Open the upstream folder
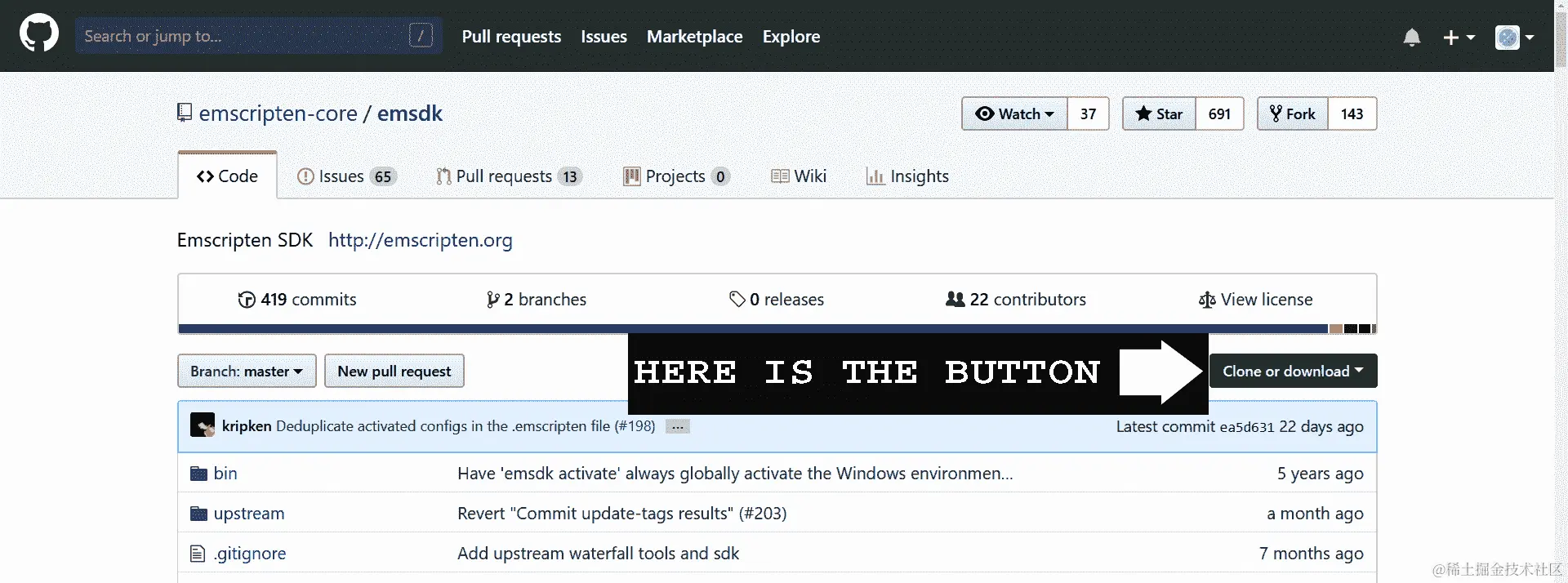 [x=249, y=514]
